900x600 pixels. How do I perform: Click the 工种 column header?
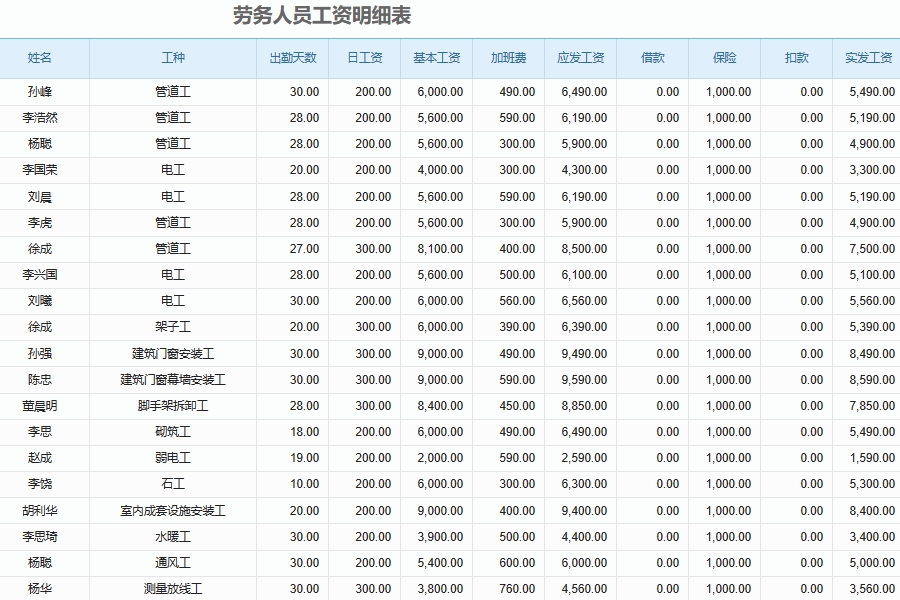coord(173,57)
